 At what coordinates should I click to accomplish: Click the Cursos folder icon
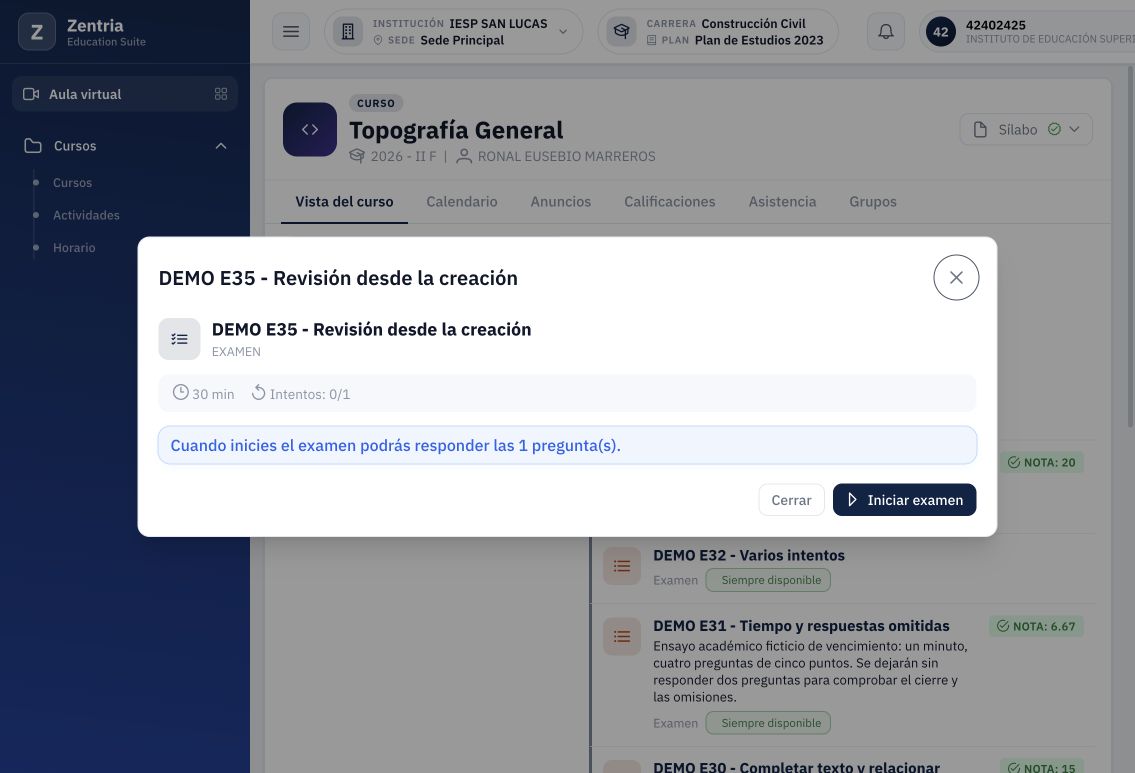pos(33,145)
